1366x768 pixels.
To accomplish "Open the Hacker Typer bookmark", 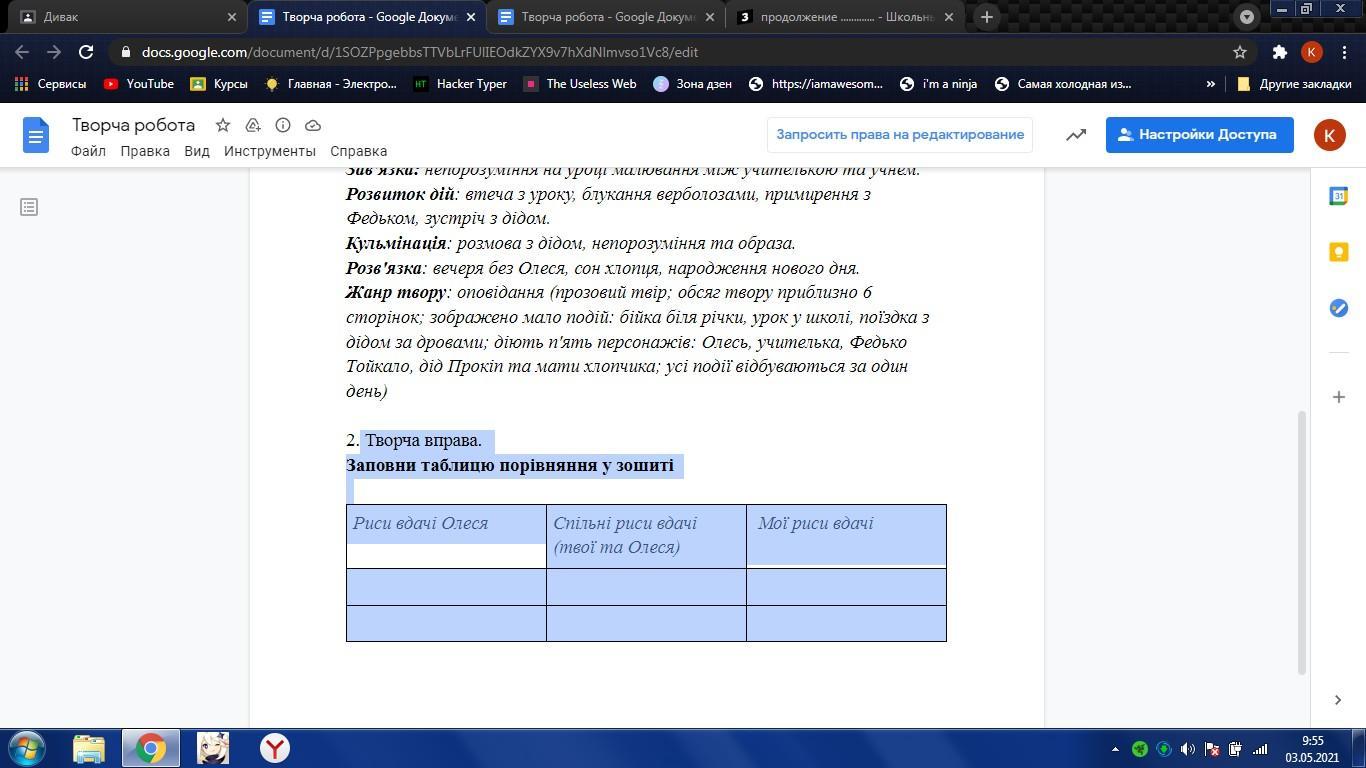I will tap(460, 84).
